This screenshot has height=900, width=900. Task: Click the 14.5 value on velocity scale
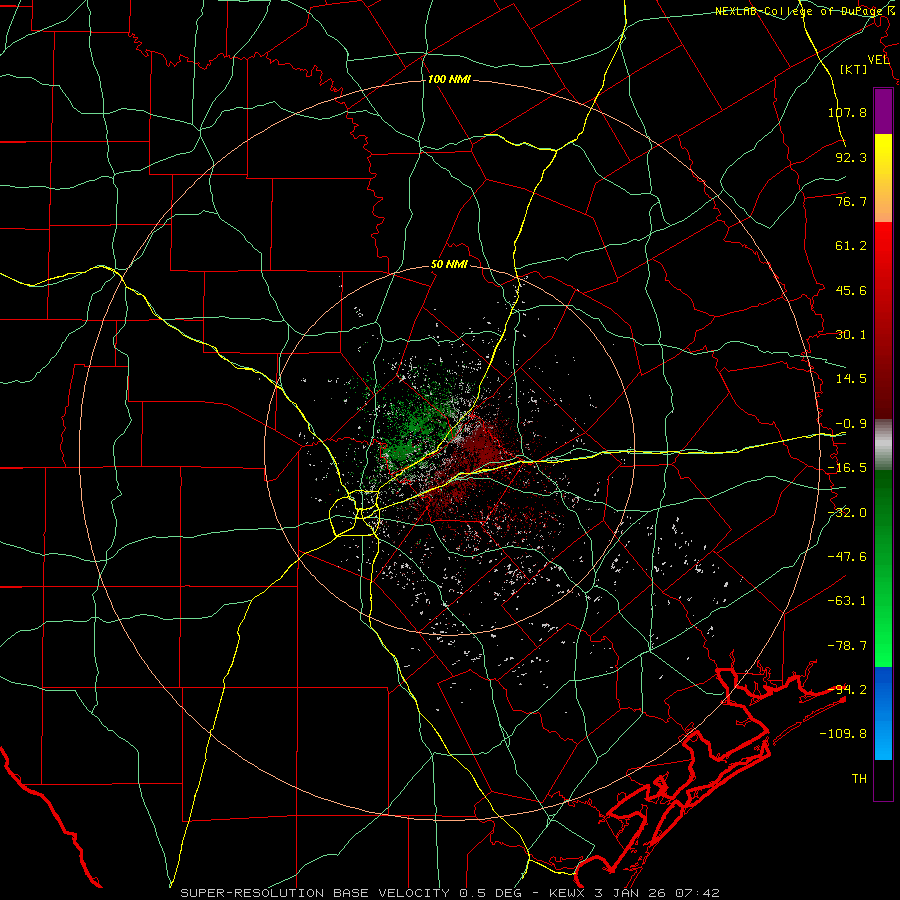[x=851, y=379]
